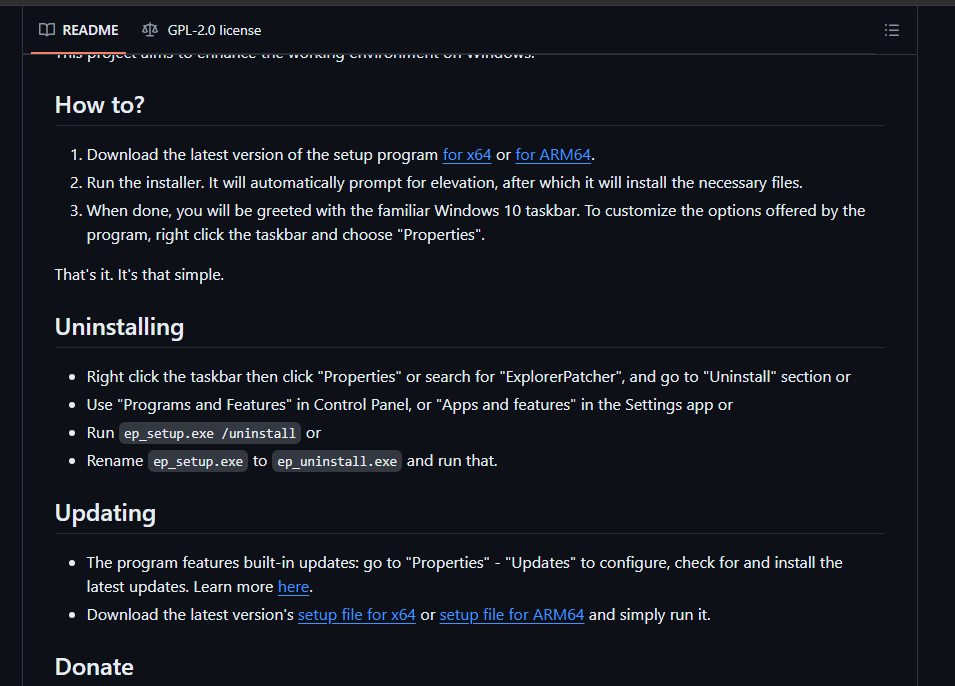Select the ep_uninstall.exe code text
This screenshot has height=686, width=955.
coord(337,461)
